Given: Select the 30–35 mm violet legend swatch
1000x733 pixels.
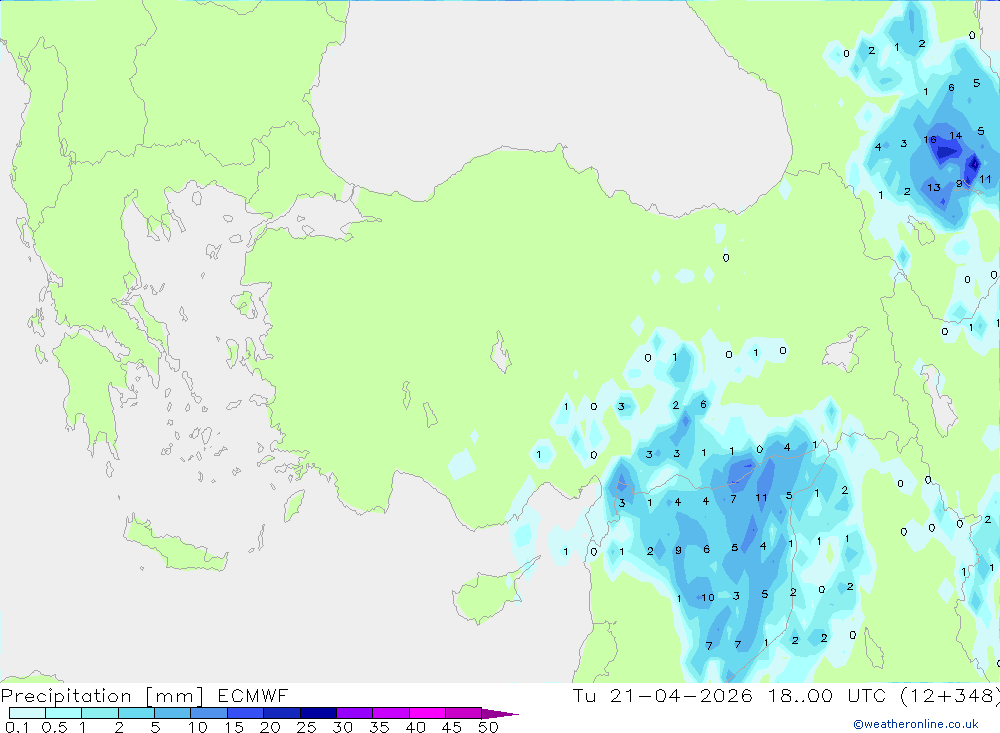Looking at the screenshot, I should 354,713.
